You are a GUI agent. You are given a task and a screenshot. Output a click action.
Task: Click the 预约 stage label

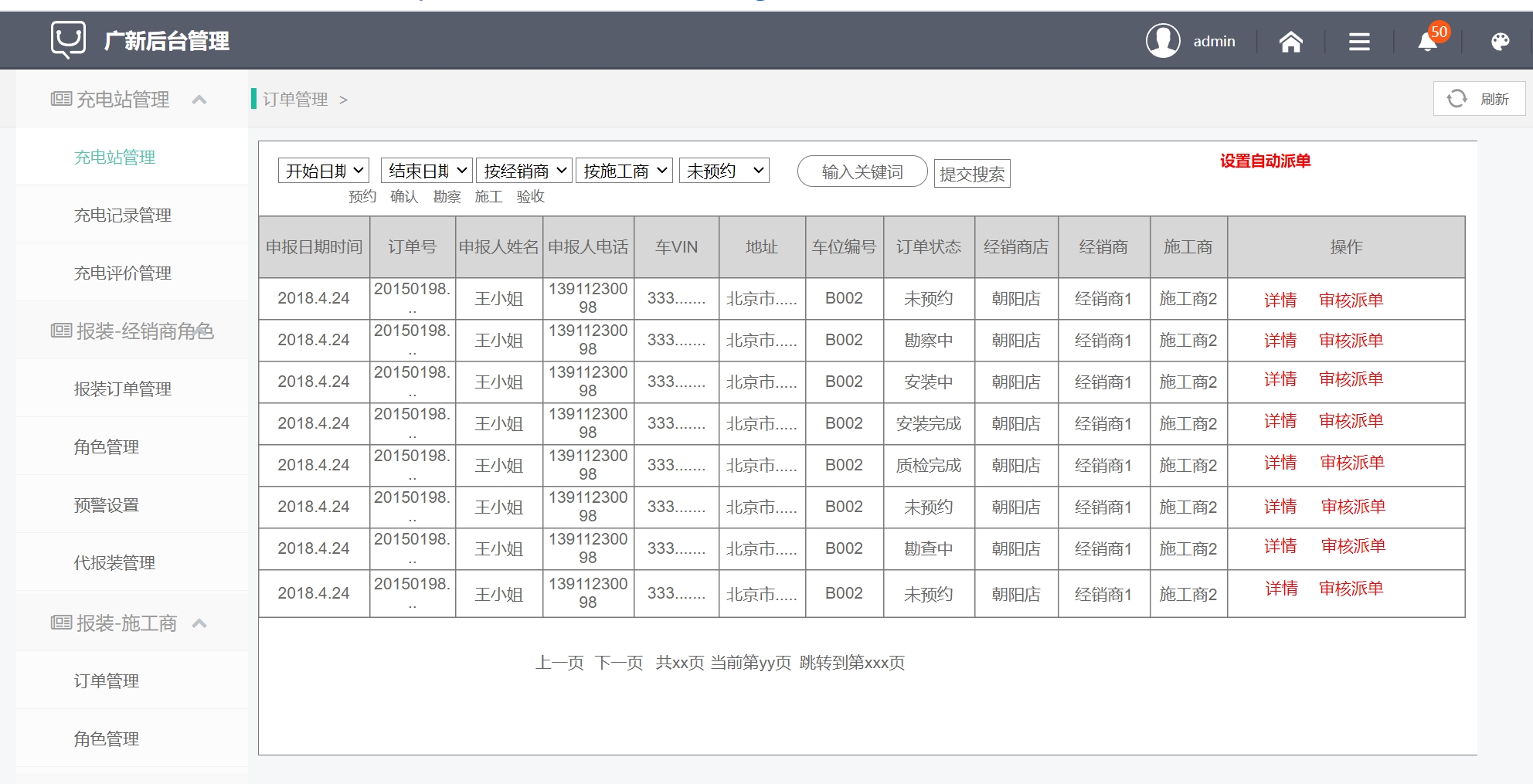click(362, 196)
